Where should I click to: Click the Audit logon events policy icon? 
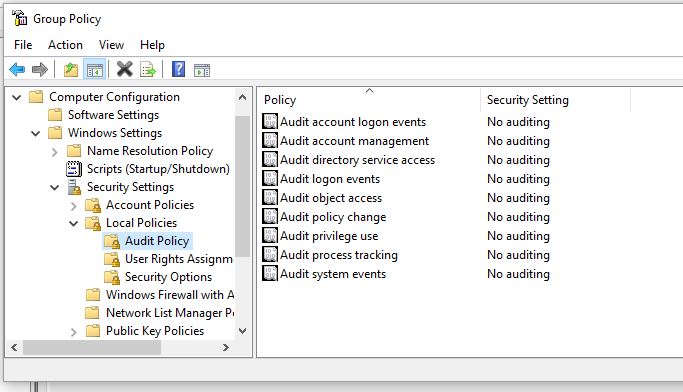[270, 178]
